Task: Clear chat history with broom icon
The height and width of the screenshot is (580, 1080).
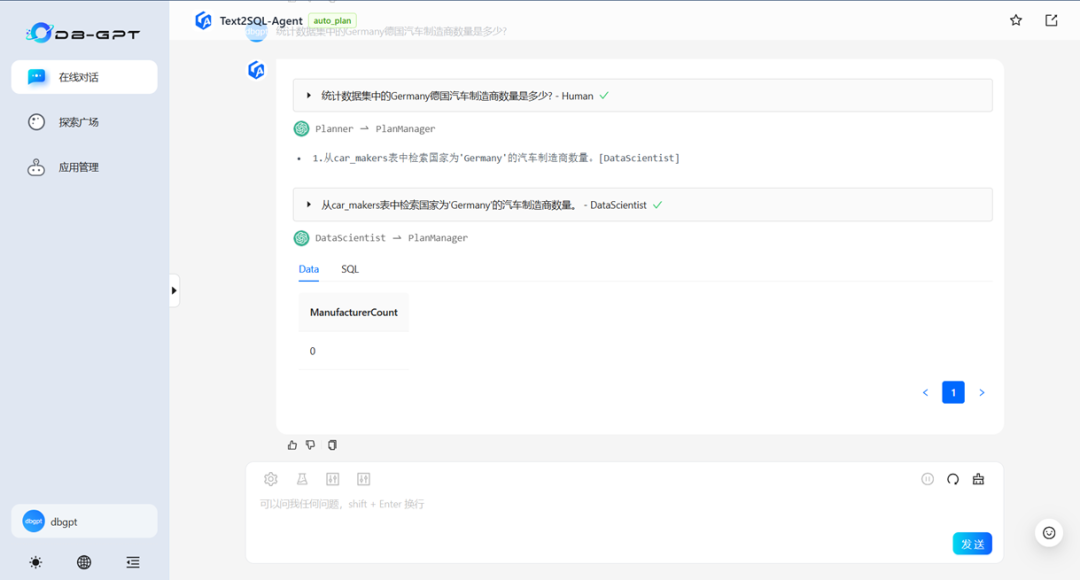Action: click(978, 479)
